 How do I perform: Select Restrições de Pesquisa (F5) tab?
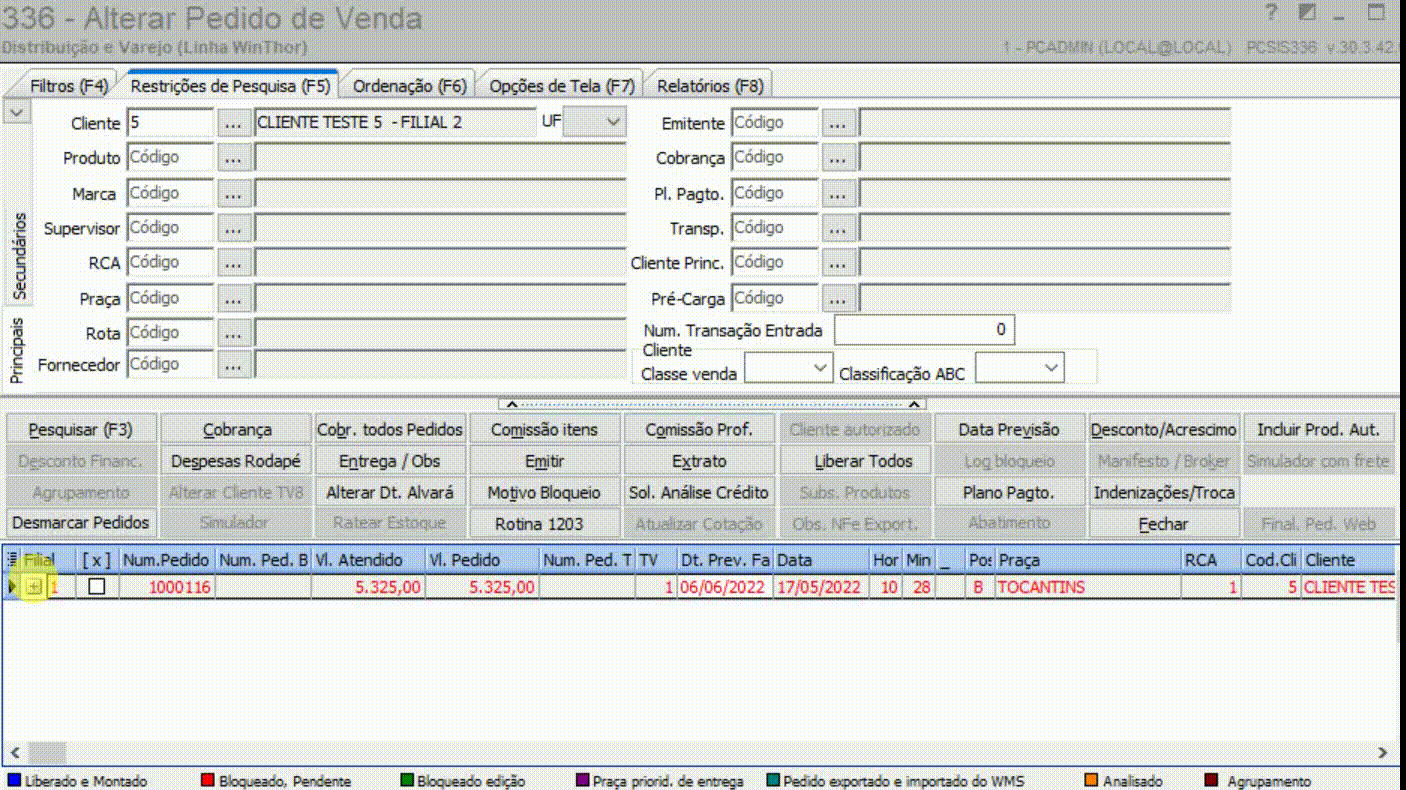coord(230,86)
